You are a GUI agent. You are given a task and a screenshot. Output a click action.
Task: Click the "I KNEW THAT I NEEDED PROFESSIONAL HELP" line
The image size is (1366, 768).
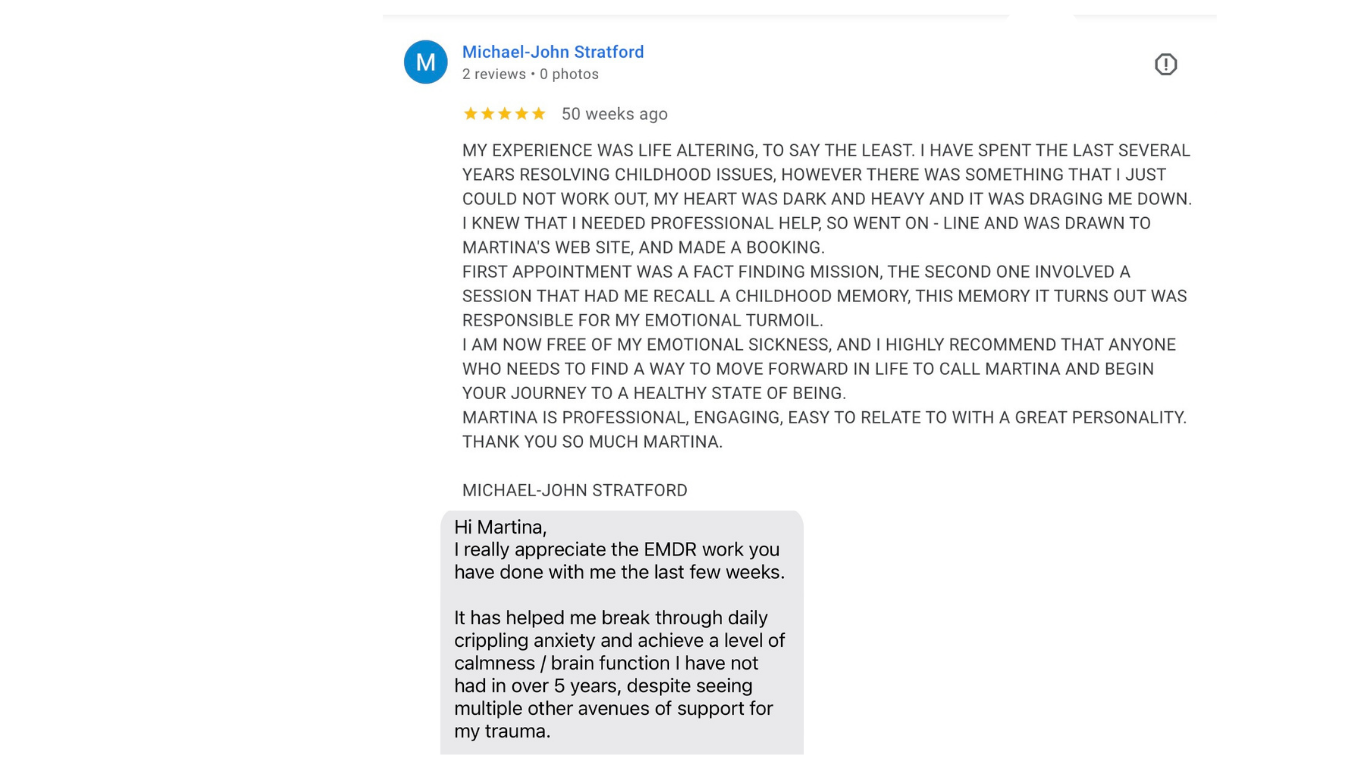point(806,223)
